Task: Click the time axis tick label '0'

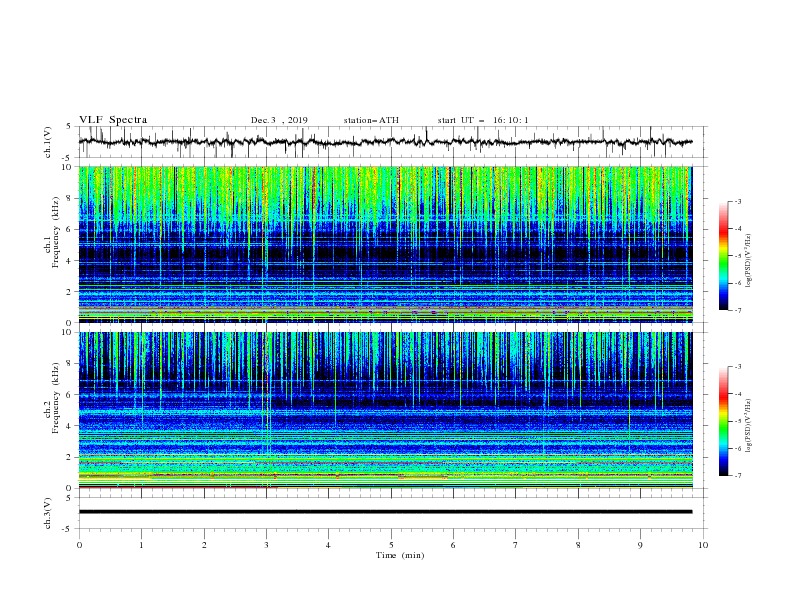Action: point(79,545)
